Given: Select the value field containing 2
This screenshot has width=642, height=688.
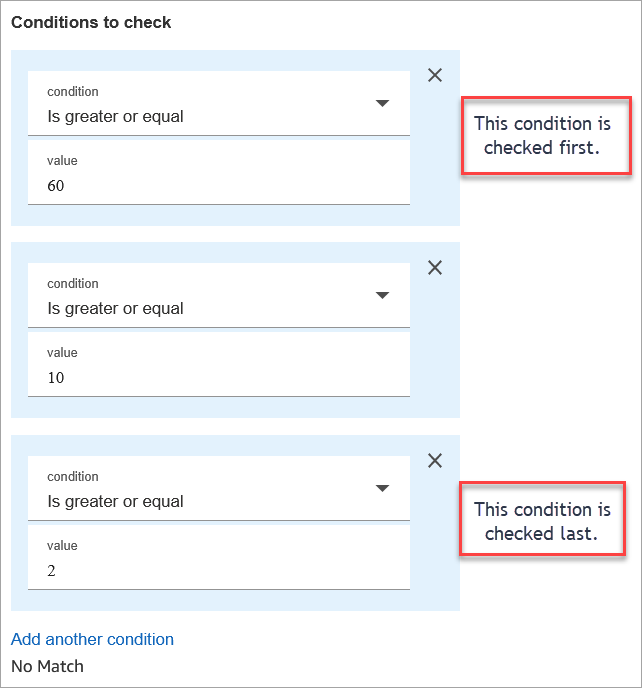Looking at the screenshot, I should tap(218, 570).
